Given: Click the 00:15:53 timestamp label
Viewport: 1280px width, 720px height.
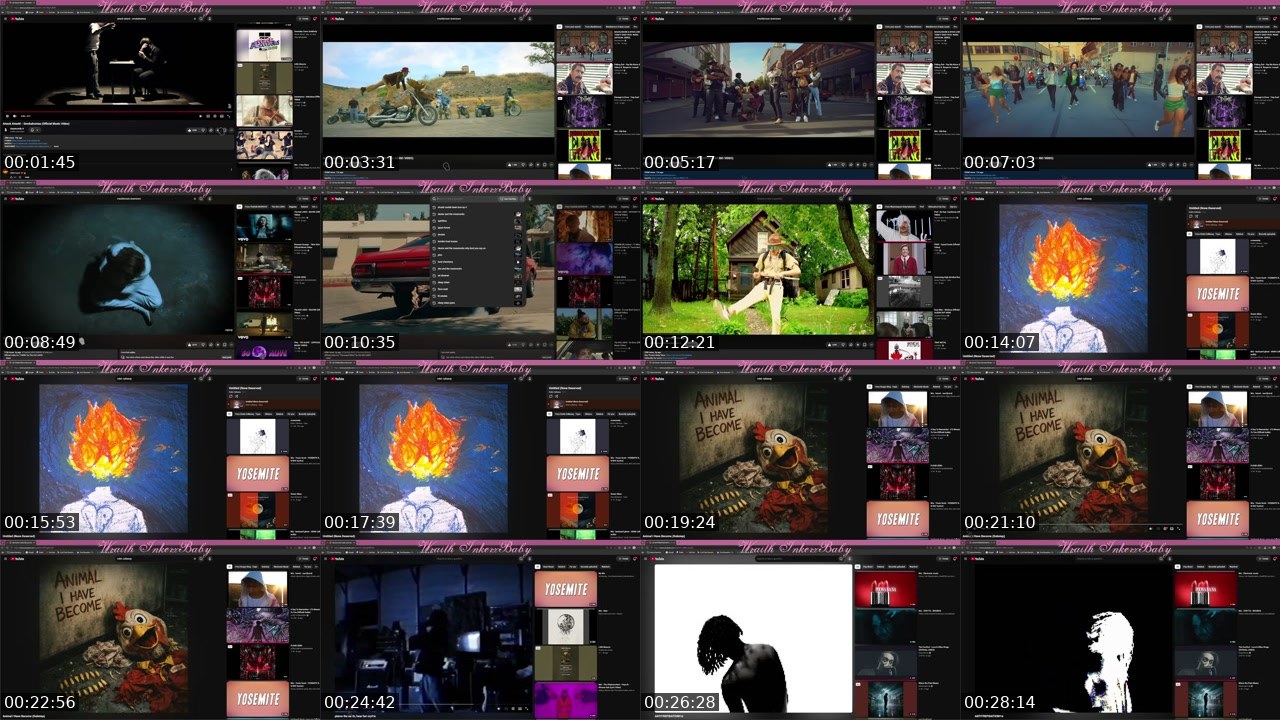Looking at the screenshot, I should pyautogui.click(x=40, y=522).
